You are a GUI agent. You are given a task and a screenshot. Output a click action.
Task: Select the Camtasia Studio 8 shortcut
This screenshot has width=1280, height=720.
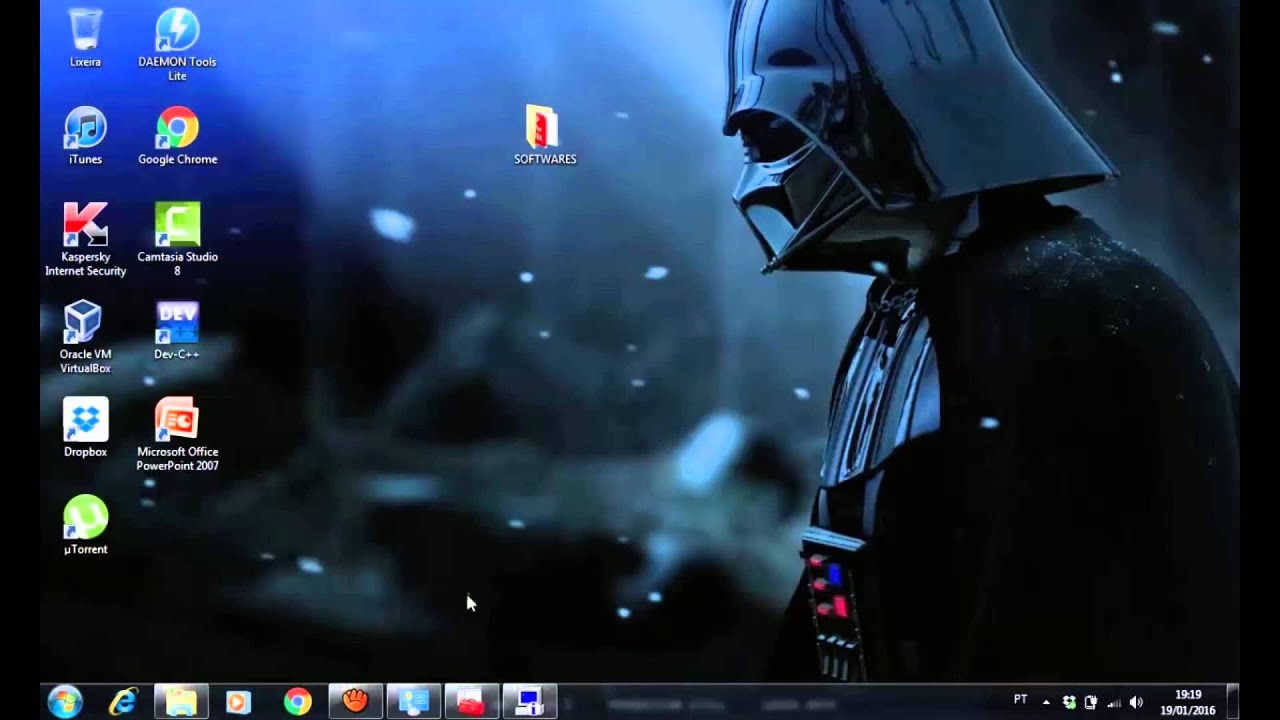tap(177, 240)
